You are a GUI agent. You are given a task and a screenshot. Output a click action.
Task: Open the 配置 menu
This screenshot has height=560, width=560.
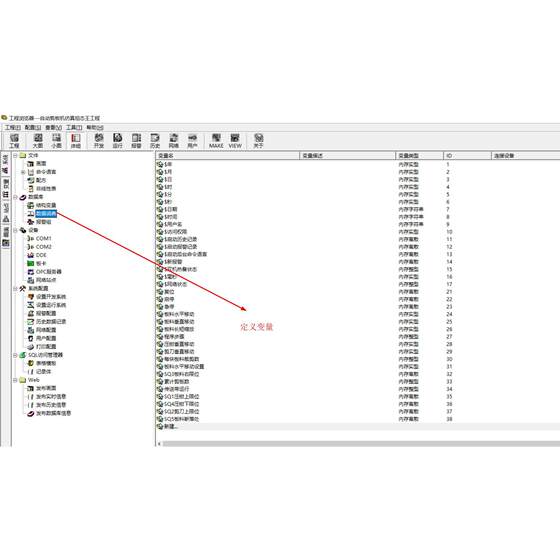click(x=33, y=128)
